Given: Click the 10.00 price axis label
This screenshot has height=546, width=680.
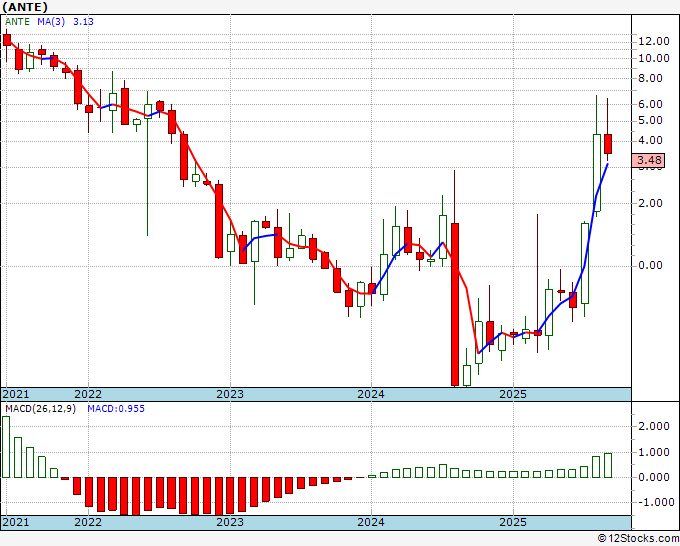Looking at the screenshot, I should point(654,58).
